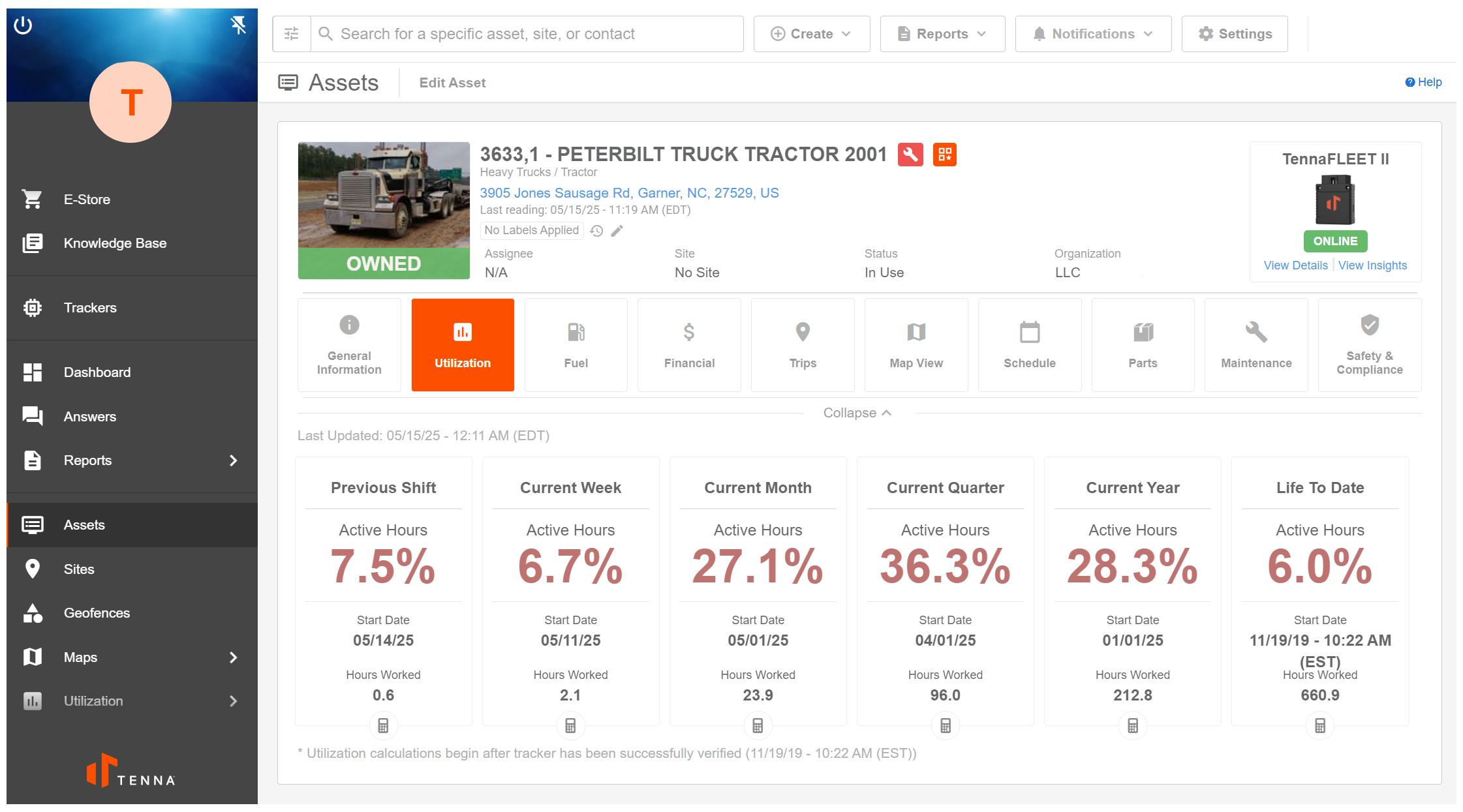Open calculator under Current Year
The width and height of the screenshot is (1463, 812).
click(1133, 725)
